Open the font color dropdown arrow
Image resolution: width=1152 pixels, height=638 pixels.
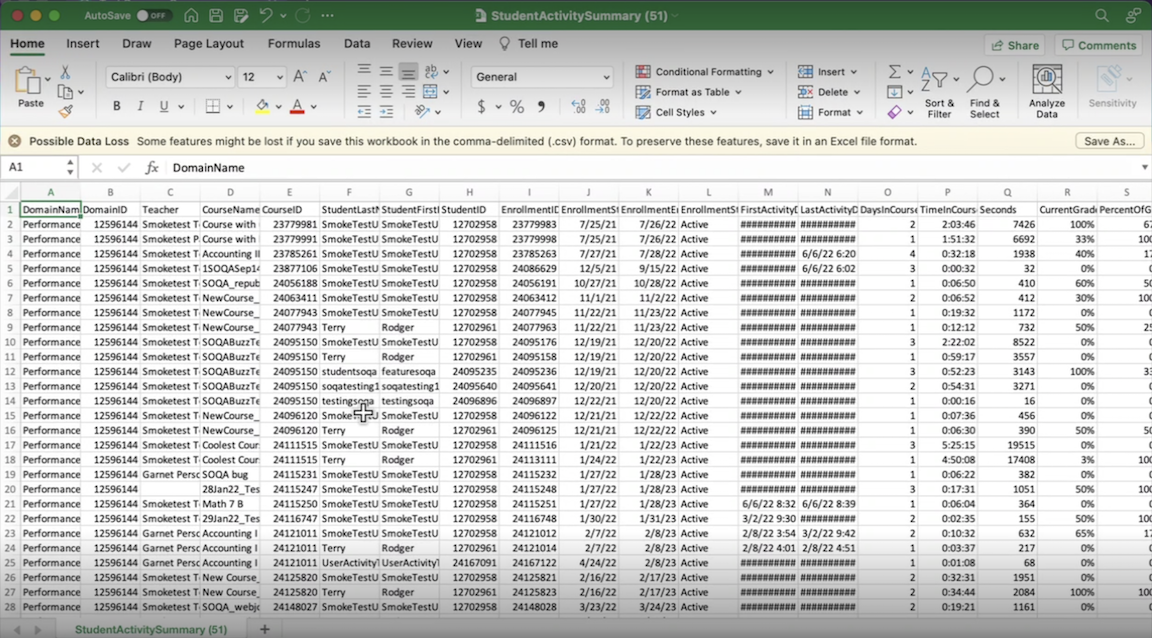pos(314,107)
